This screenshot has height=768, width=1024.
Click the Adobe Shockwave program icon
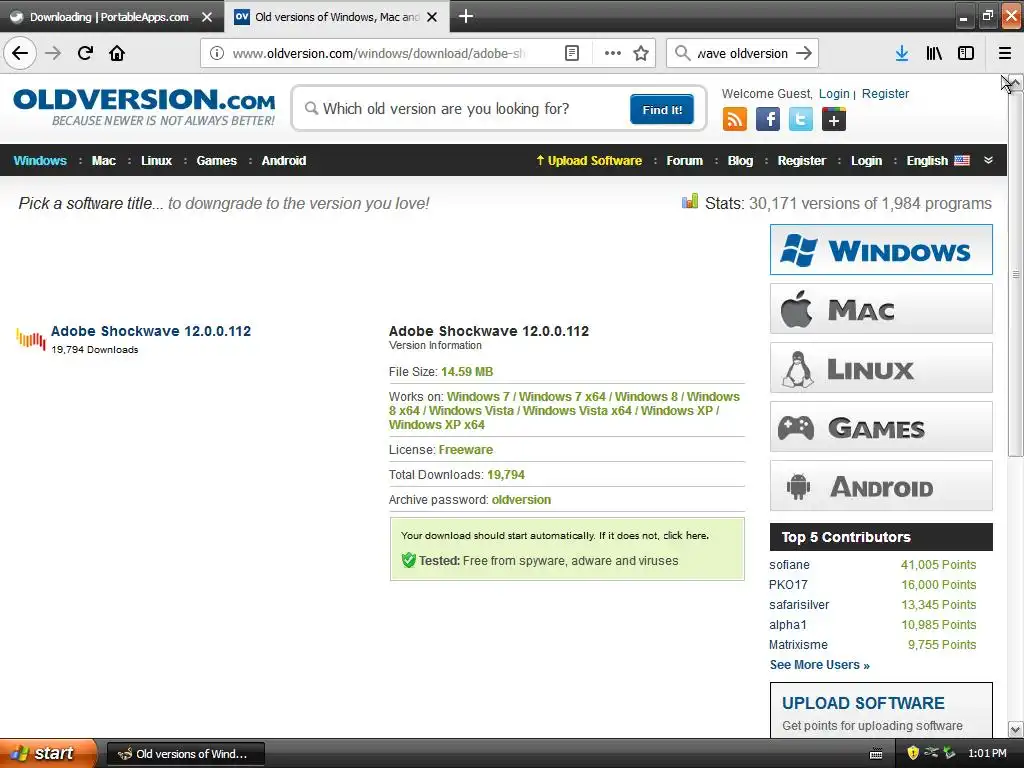[31, 339]
